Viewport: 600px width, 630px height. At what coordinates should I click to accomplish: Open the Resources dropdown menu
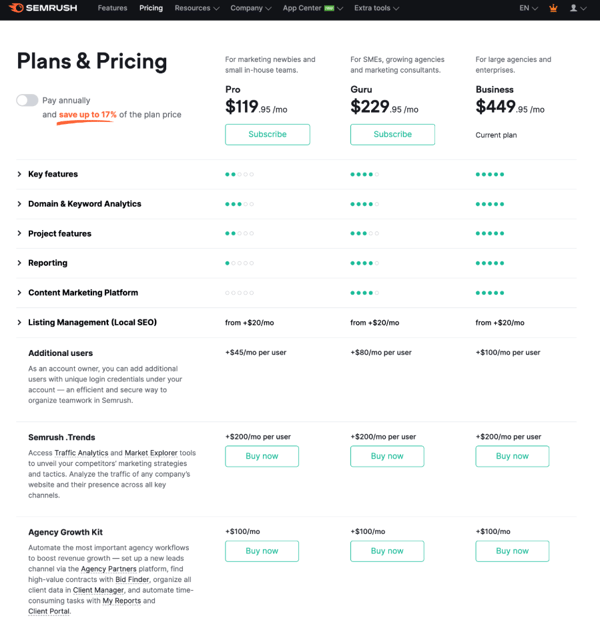pos(196,8)
